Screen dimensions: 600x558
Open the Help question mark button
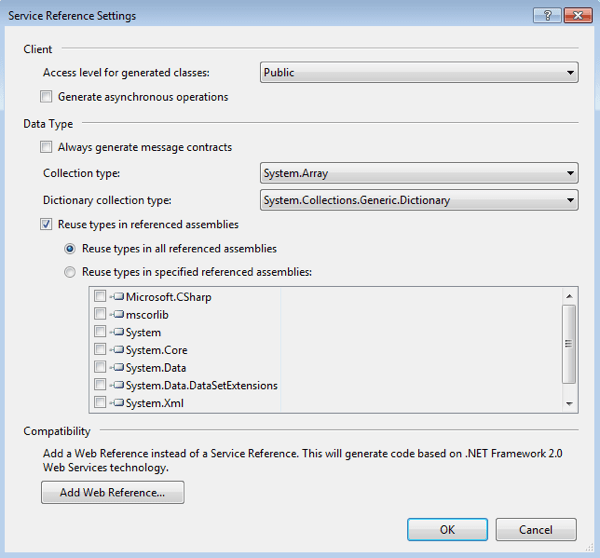pyautogui.click(x=547, y=16)
